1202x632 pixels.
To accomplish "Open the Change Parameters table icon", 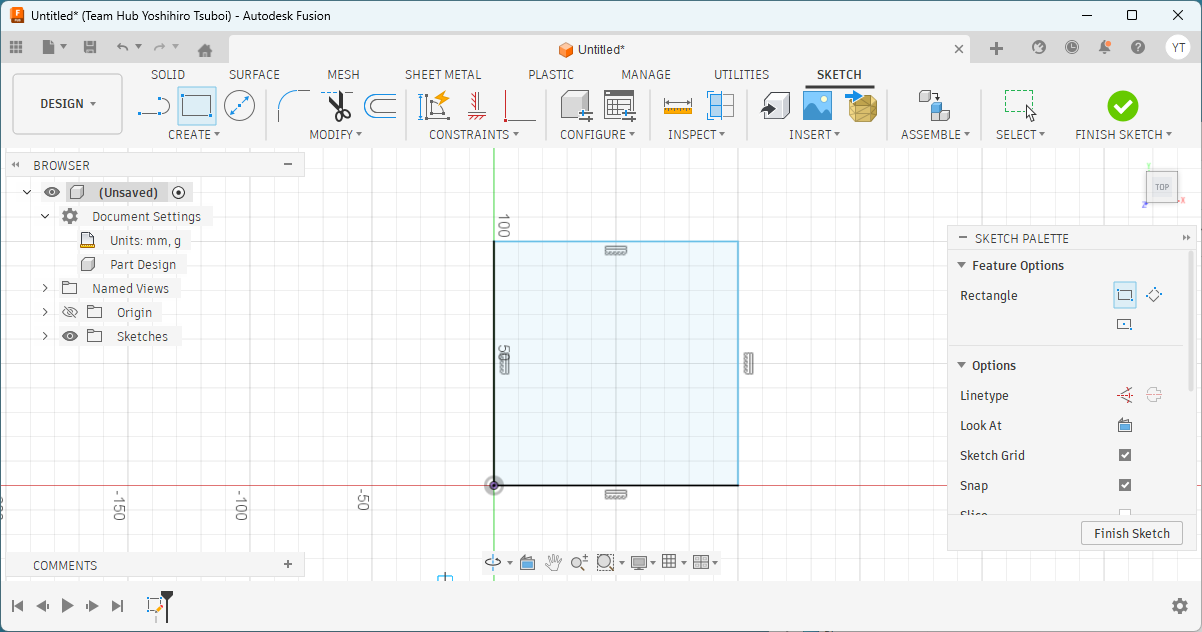I will coord(619,105).
